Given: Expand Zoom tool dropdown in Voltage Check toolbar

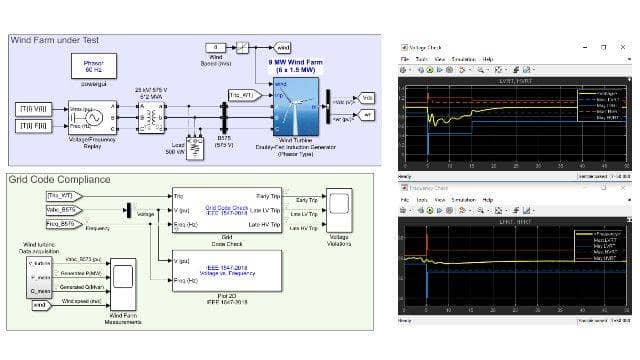Looking at the screenshot, I should 488,70.
